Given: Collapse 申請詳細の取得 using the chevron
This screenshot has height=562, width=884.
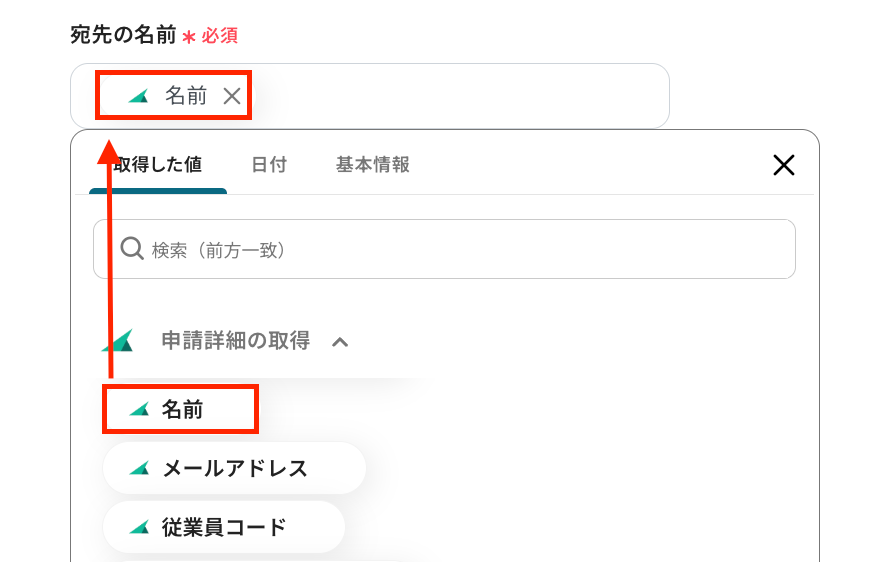Looking at the screenshot, I should point(340,342).
